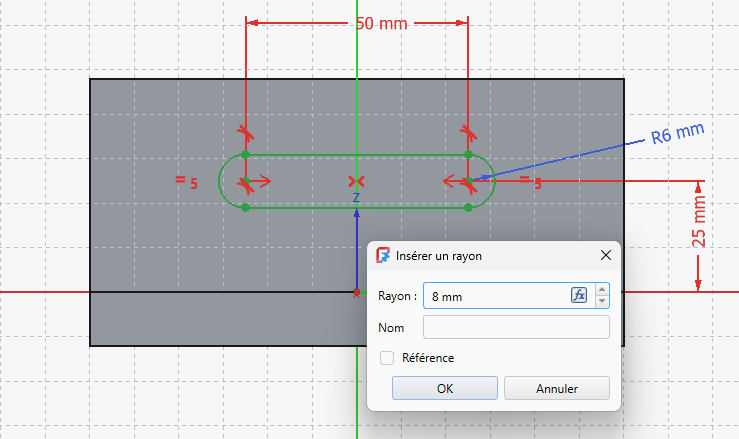Enable the Référence checkbox
The image size is (739, 439).
coord(387,358)
